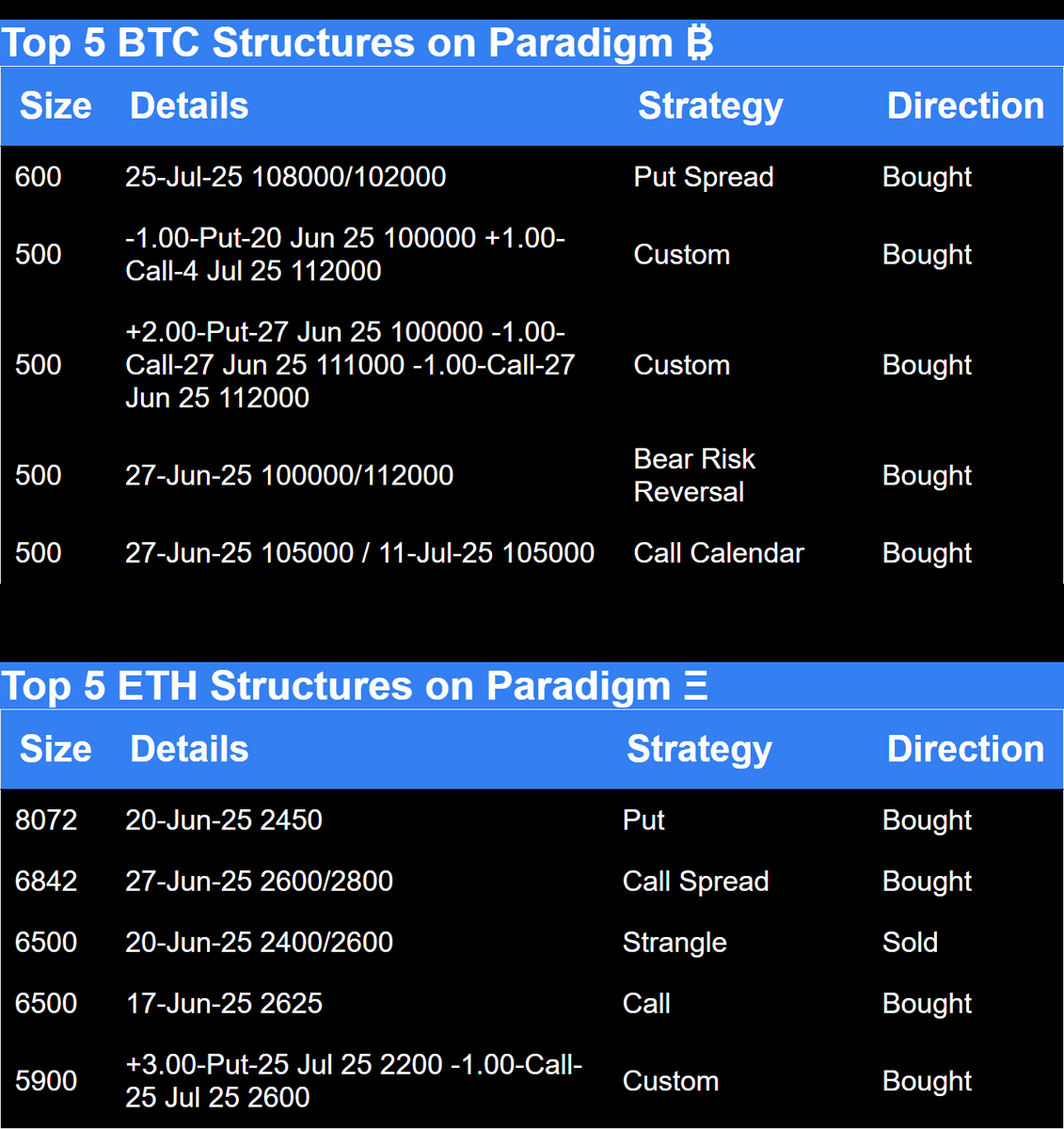Viewport: 1064px width, 1129px height.
Task: Select size 500 in the +2.00-Put-27 Jun row
Action: tap(39, 365)
